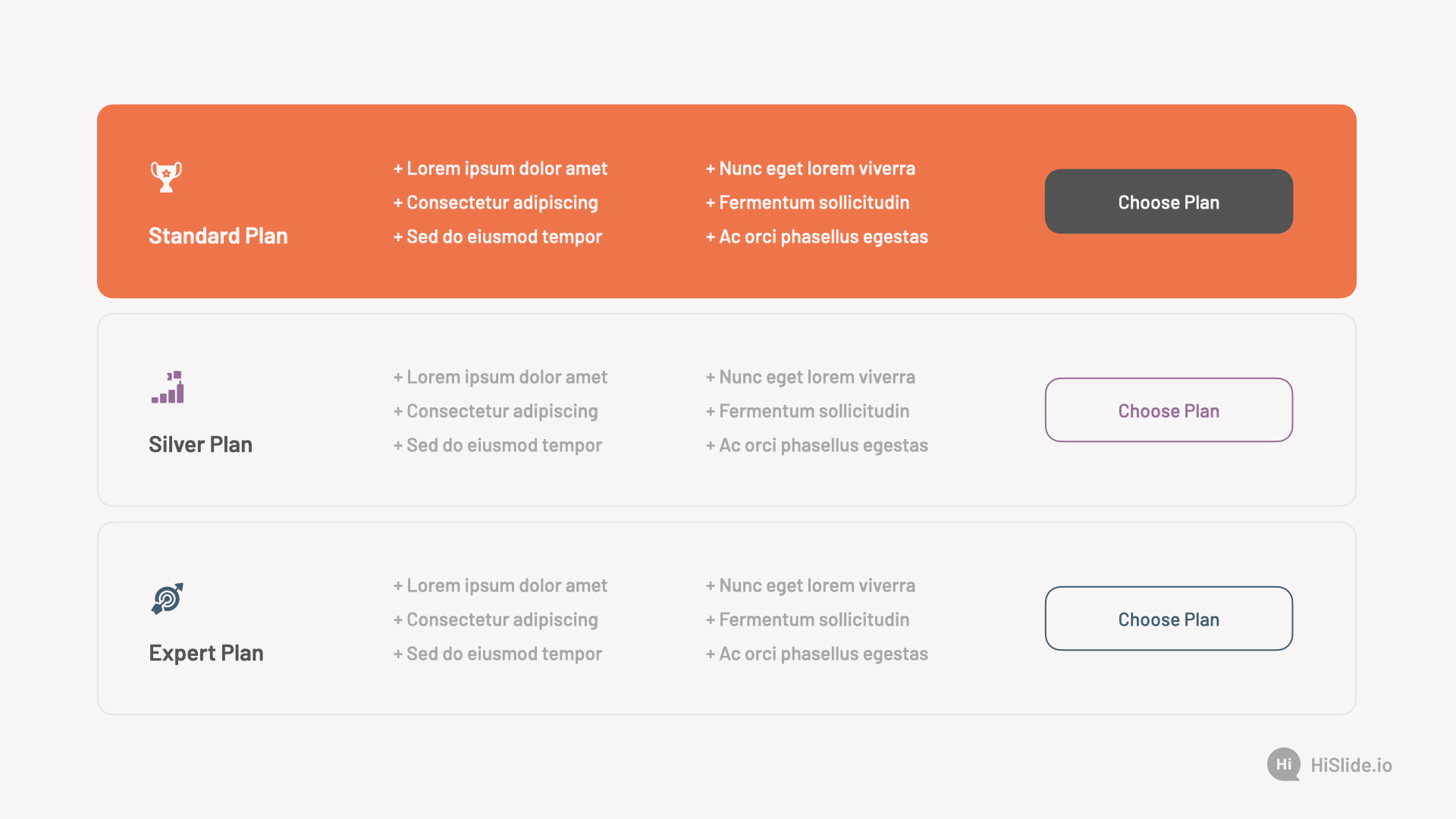Select the Expert Plan heading
The width and height of the screenshot is (1456, 819).
[x=206, y=653]
